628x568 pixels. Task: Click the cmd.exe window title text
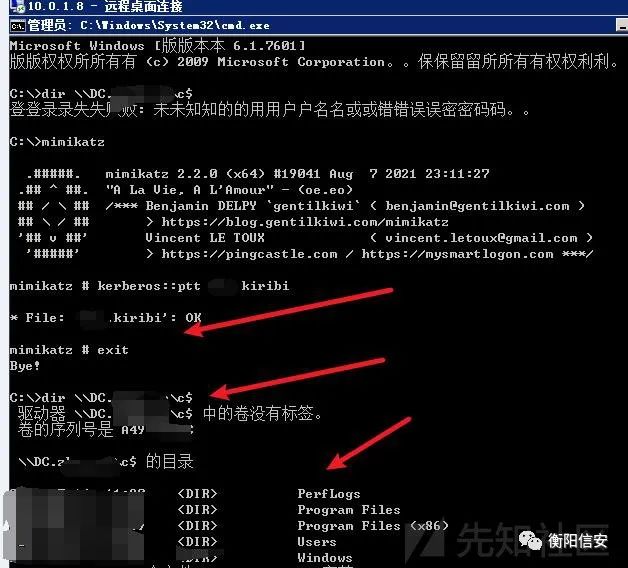coord(148,26)
